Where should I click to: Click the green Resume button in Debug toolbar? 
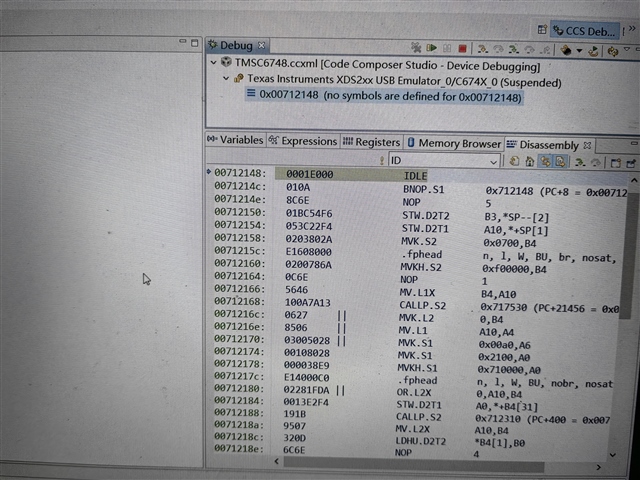(431, 48)
